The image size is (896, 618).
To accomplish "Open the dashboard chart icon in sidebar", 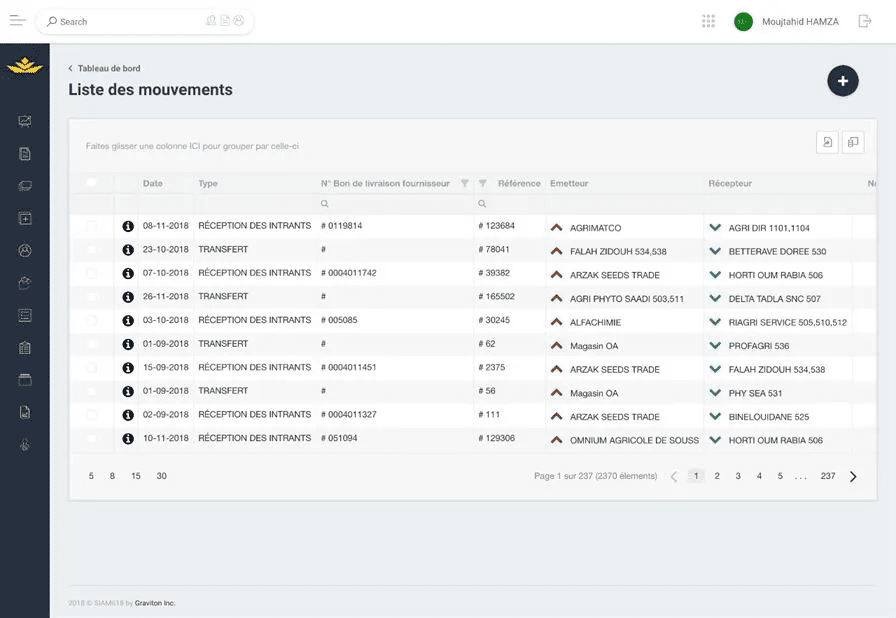I will 25,122.
